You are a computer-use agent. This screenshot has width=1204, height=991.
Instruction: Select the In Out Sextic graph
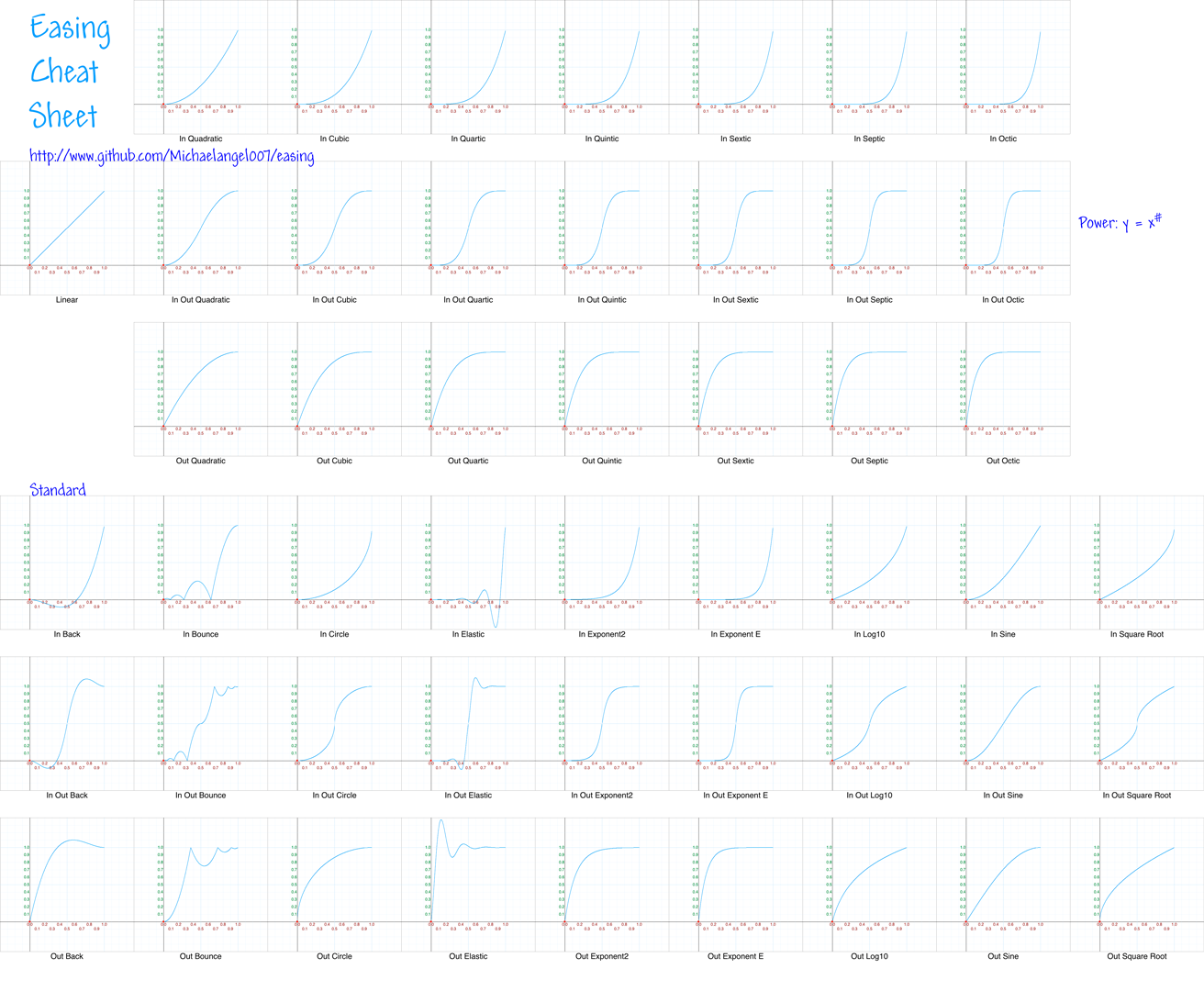[x=736, y=228]
